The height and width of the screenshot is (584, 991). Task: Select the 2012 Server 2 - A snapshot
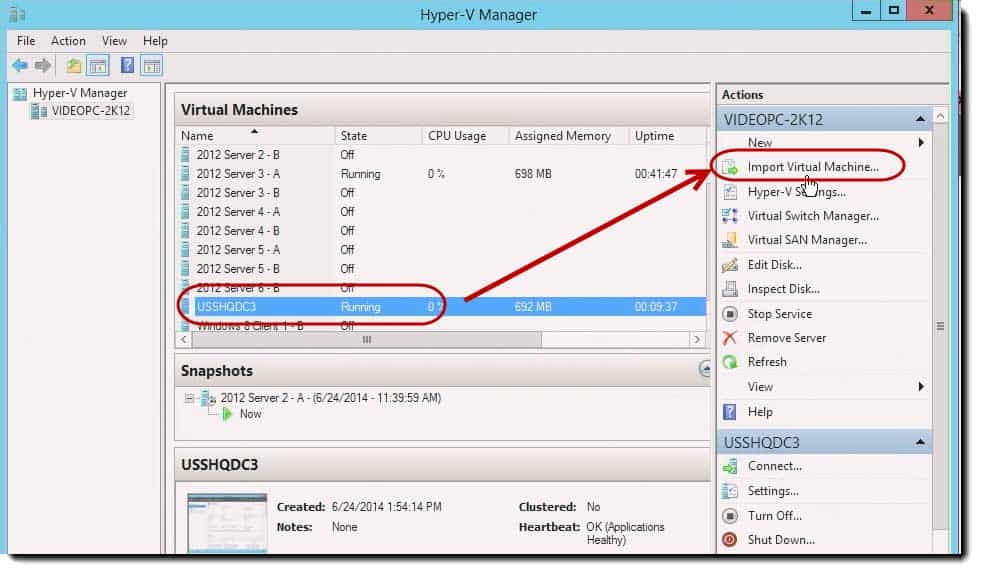331,398
